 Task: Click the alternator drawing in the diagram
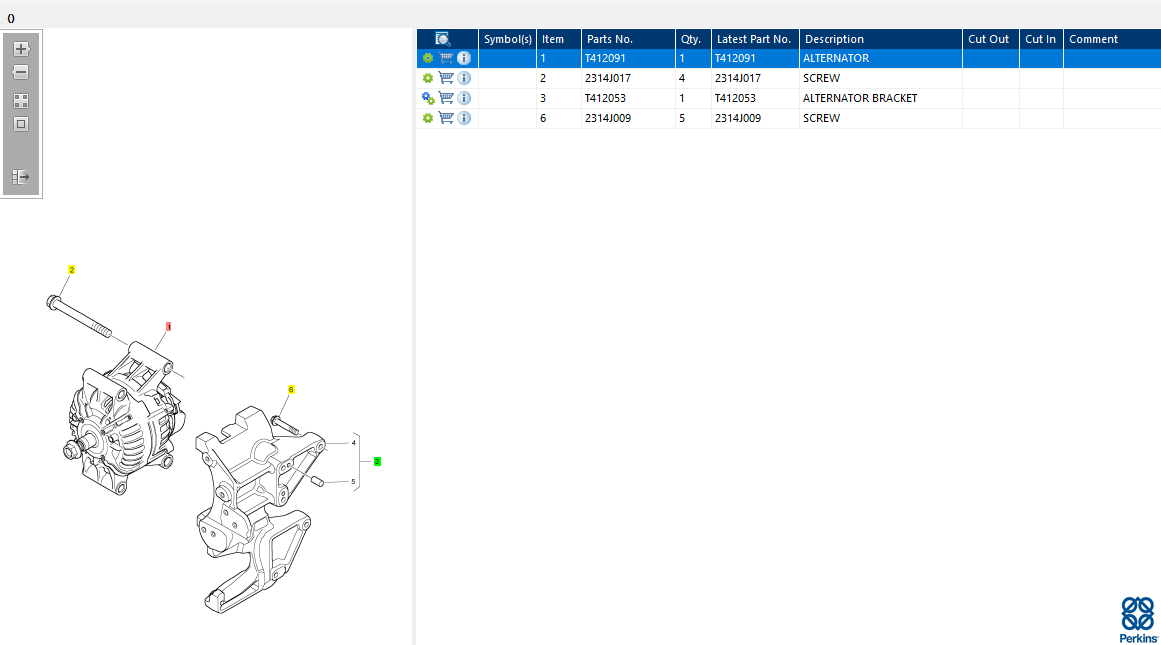124,418
